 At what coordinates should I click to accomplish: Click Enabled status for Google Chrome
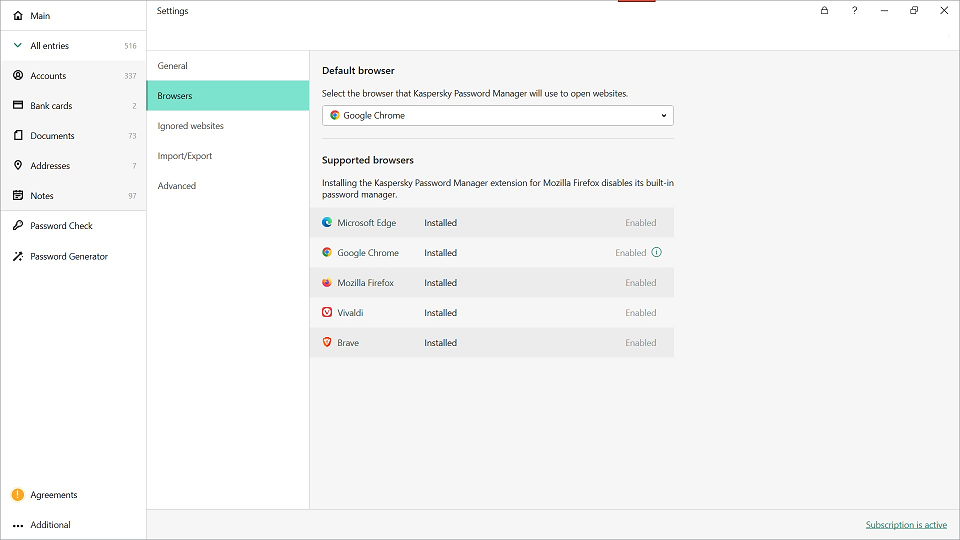click(631, 253)
